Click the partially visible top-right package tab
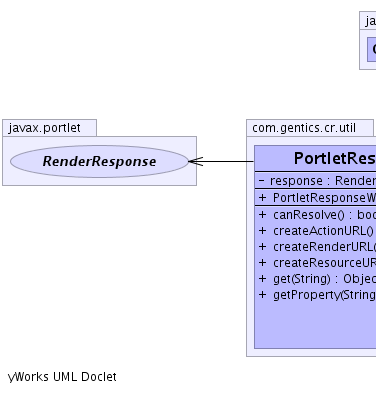Screen dimensions: 376x394 [368, 21]
